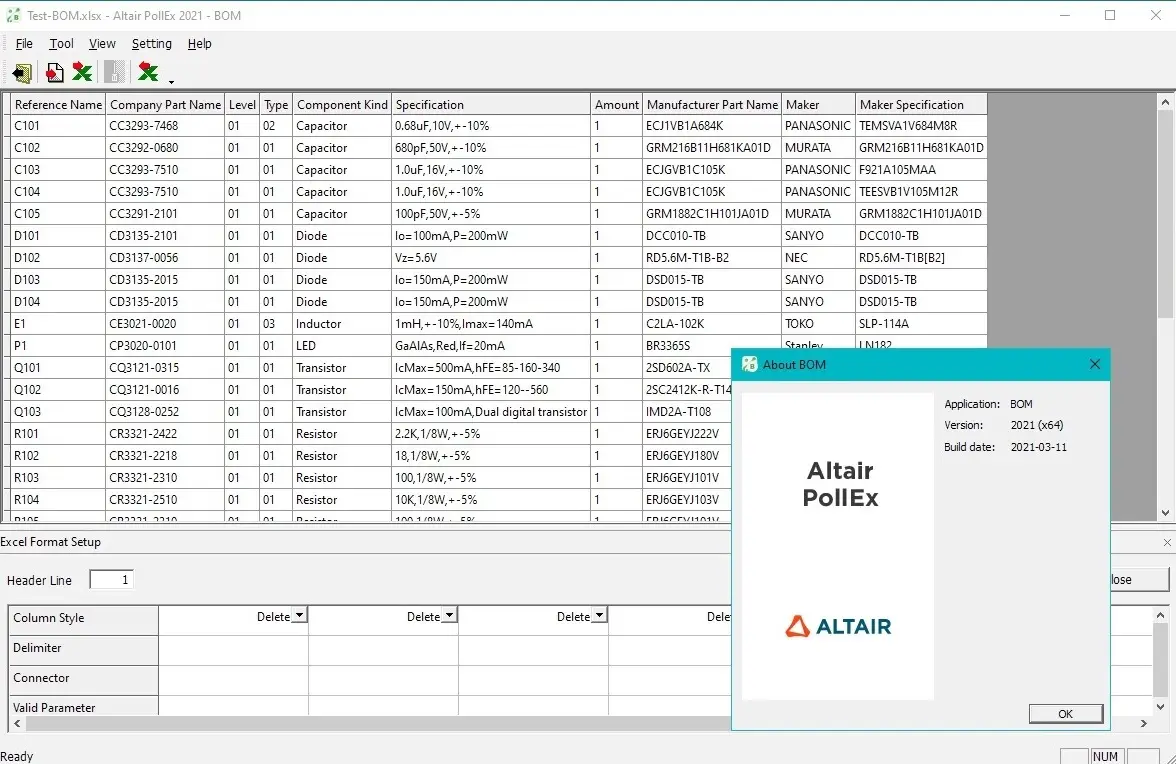Select cell CR3321-2218
This screenshot has width=1176, height=764.
(x=165, y=456)
